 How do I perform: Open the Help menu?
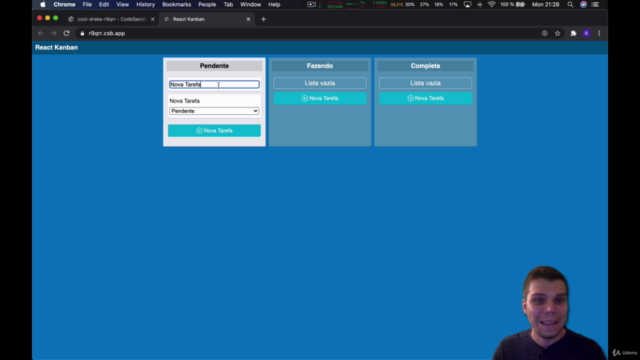(x=274, y=4)
